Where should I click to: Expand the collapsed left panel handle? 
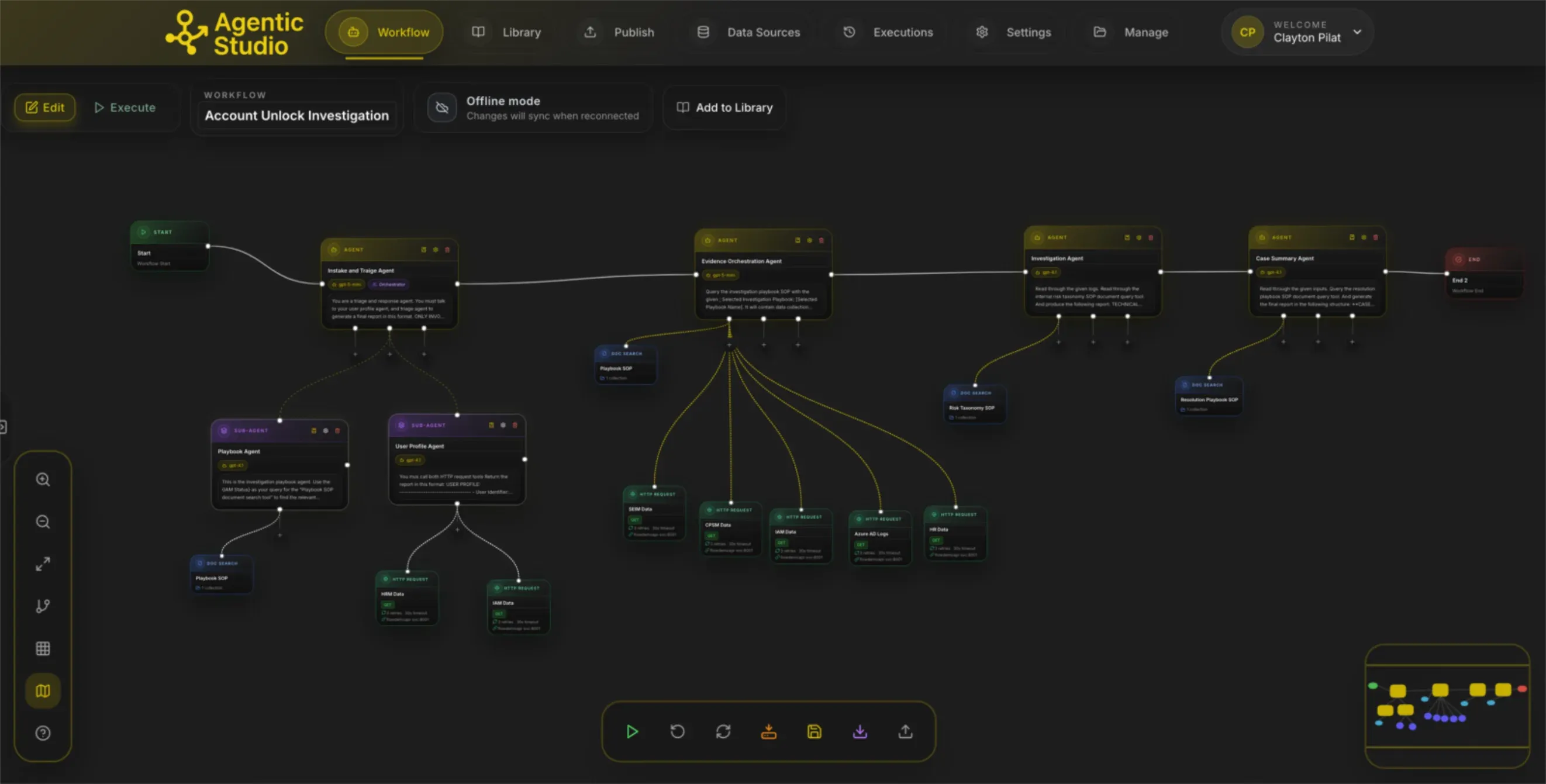point(3,427)
